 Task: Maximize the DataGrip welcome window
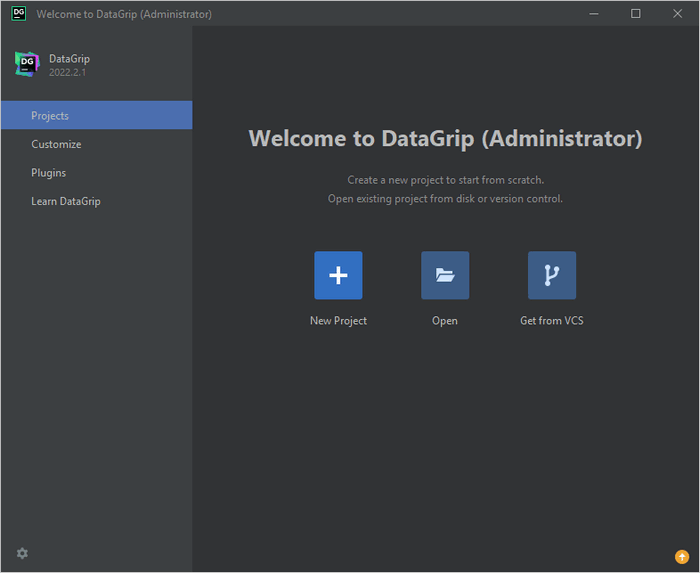635,14
